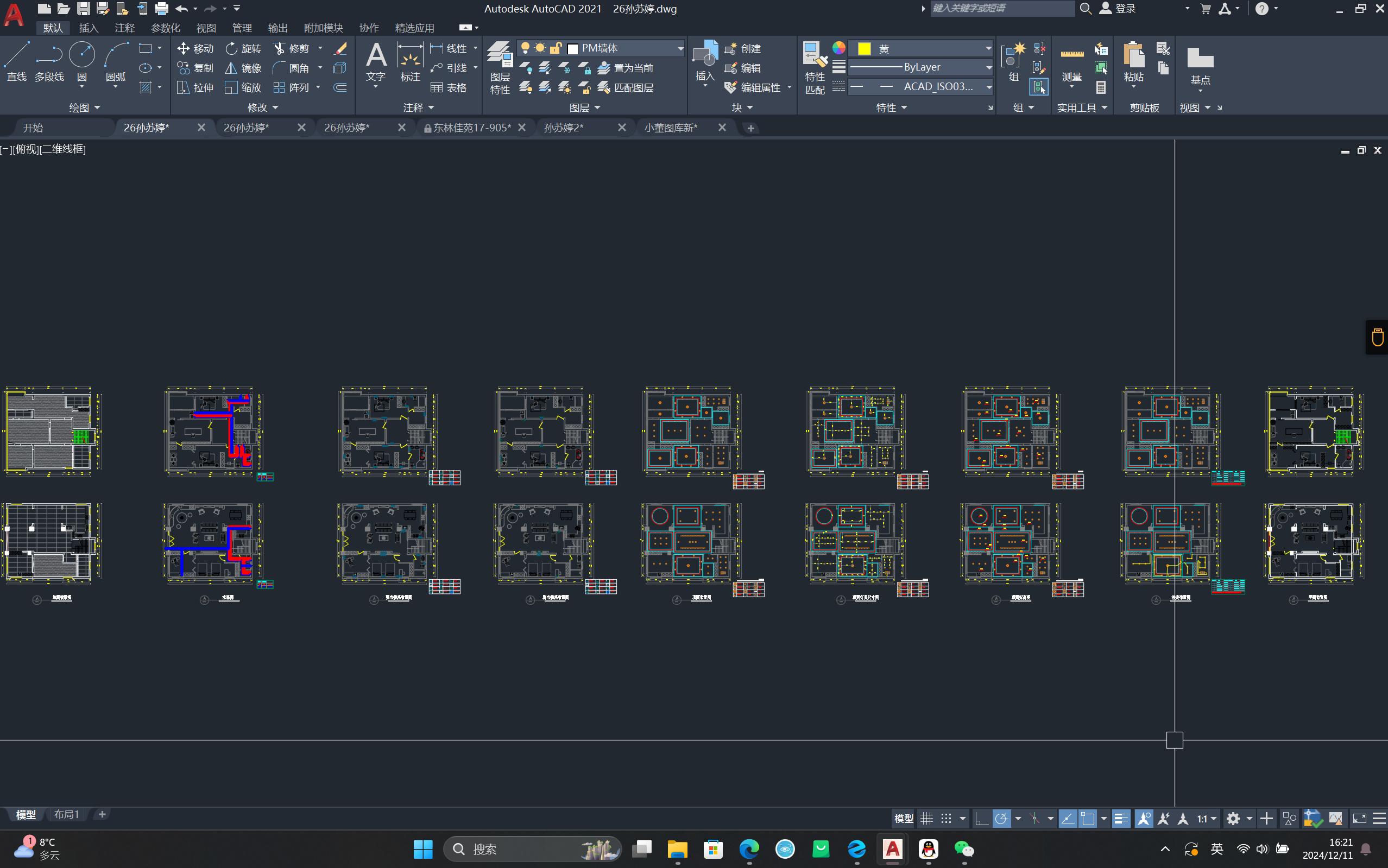Click the yellow color swatch

coord(863,49)
